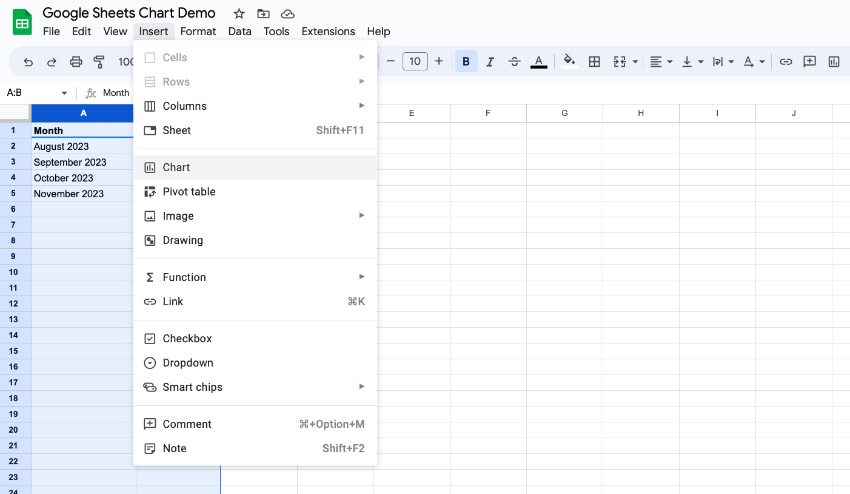Insert a new Sheet from menu
850x494 pixels.
(x=255, y=130)
